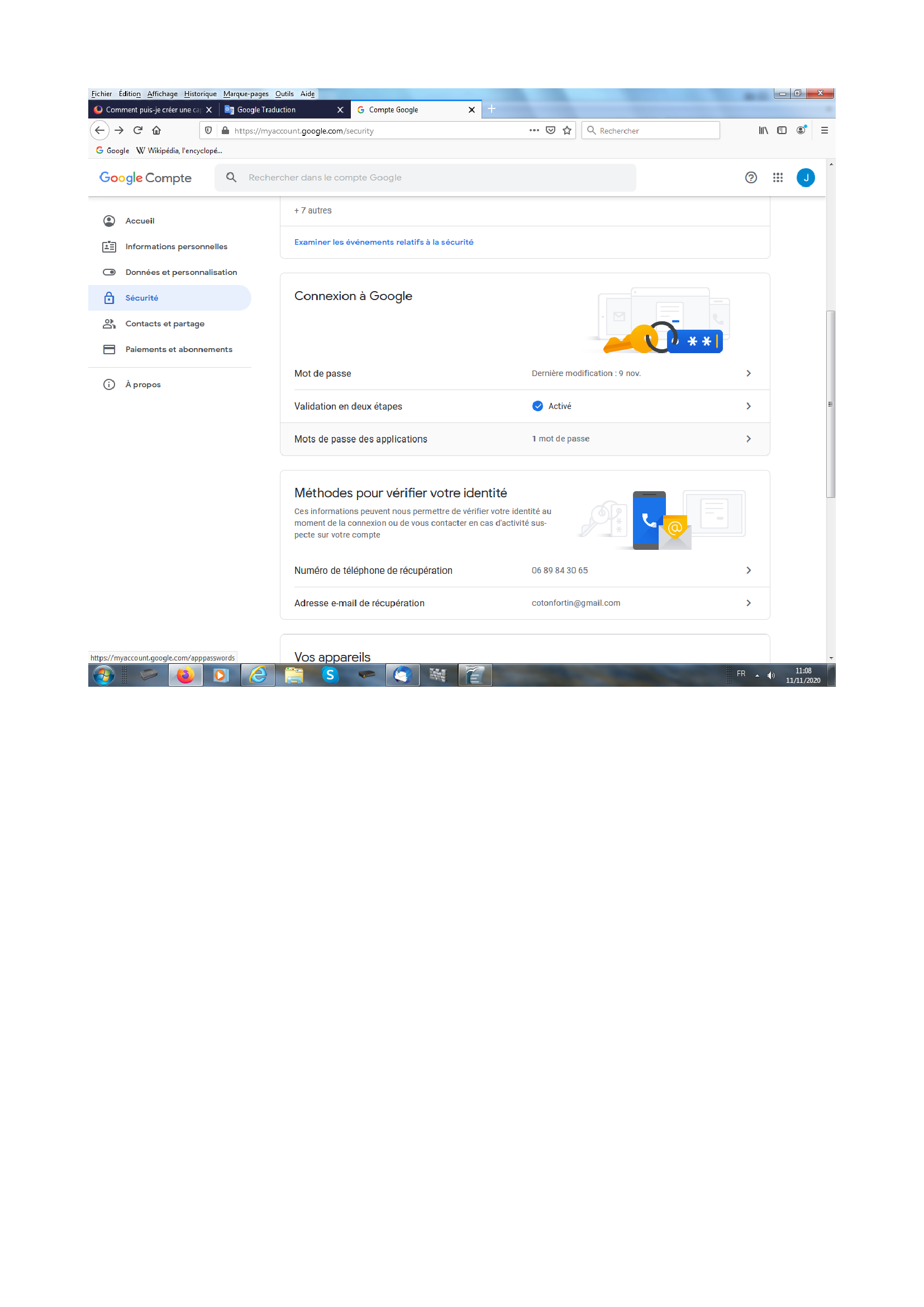
Task: Bookmark this page with the star
Action: click(567, 130)
